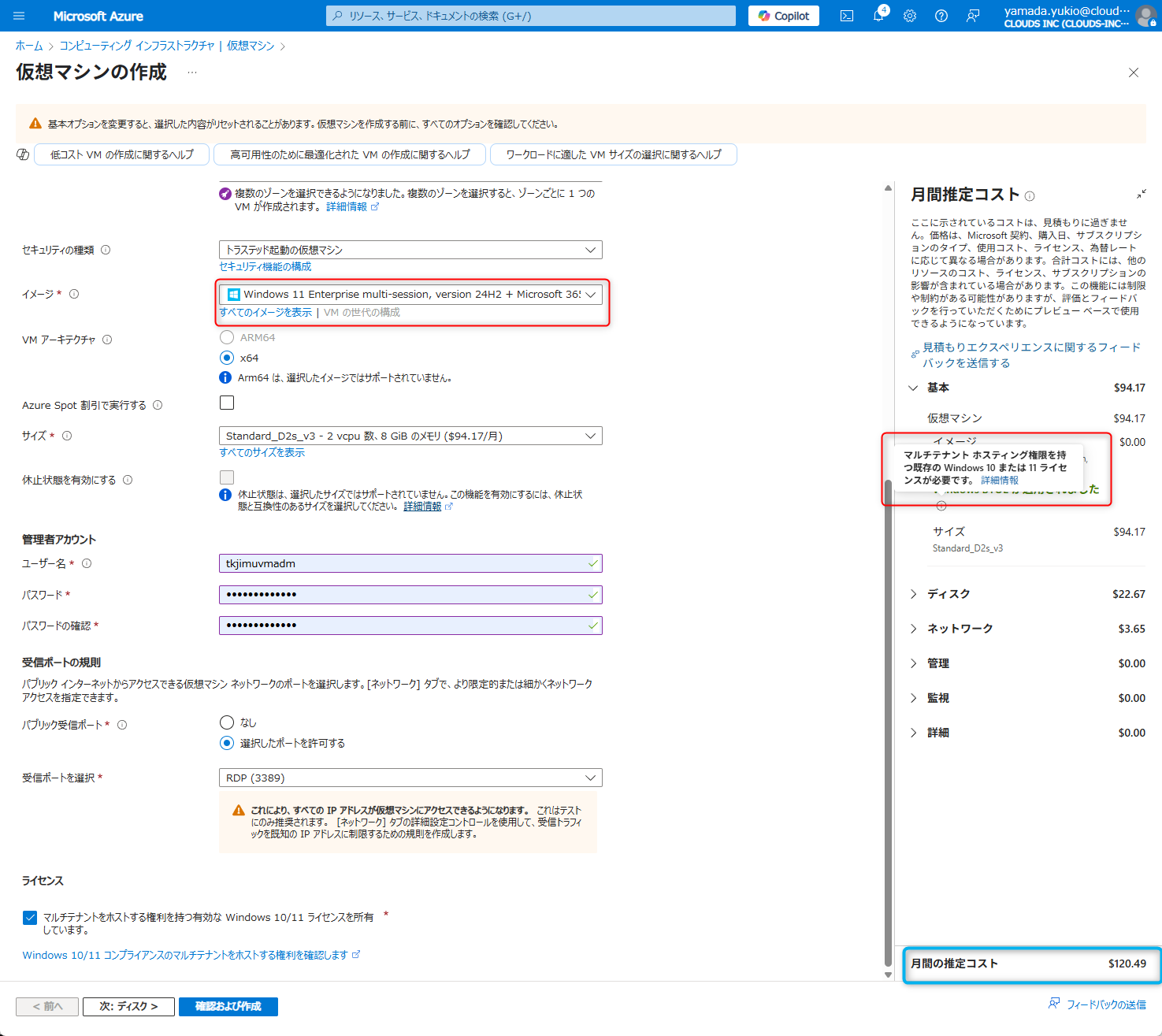
Task: Show info tooltip for ユーザー名
Action: tap(87, 563)
